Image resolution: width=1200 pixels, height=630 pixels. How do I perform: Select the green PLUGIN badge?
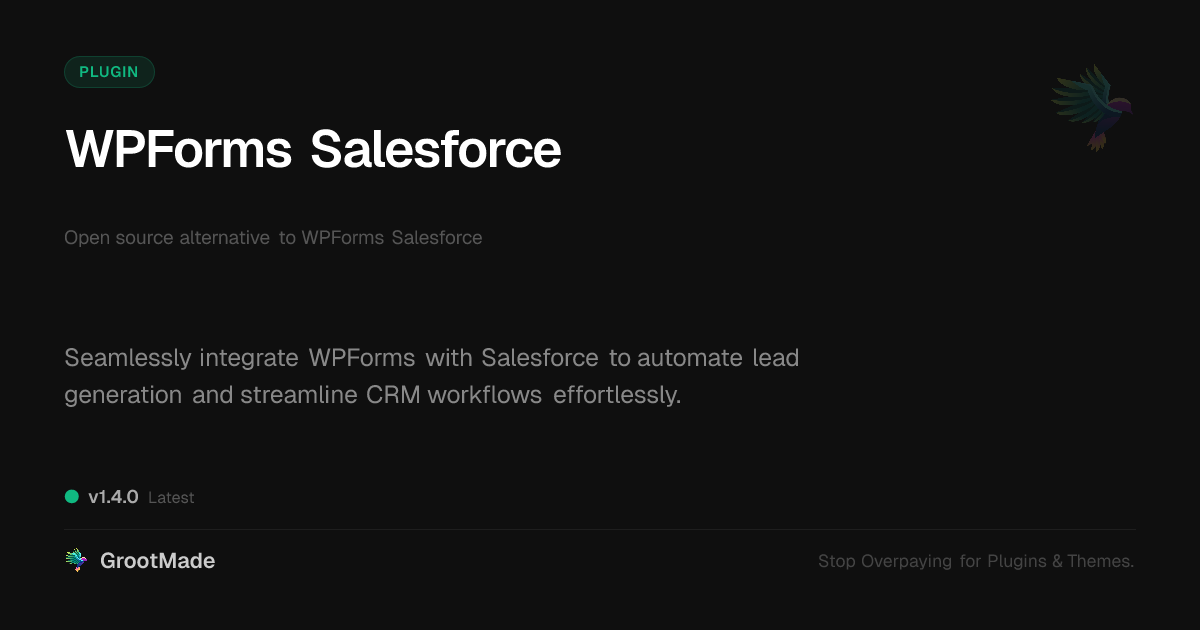point(109,72)
